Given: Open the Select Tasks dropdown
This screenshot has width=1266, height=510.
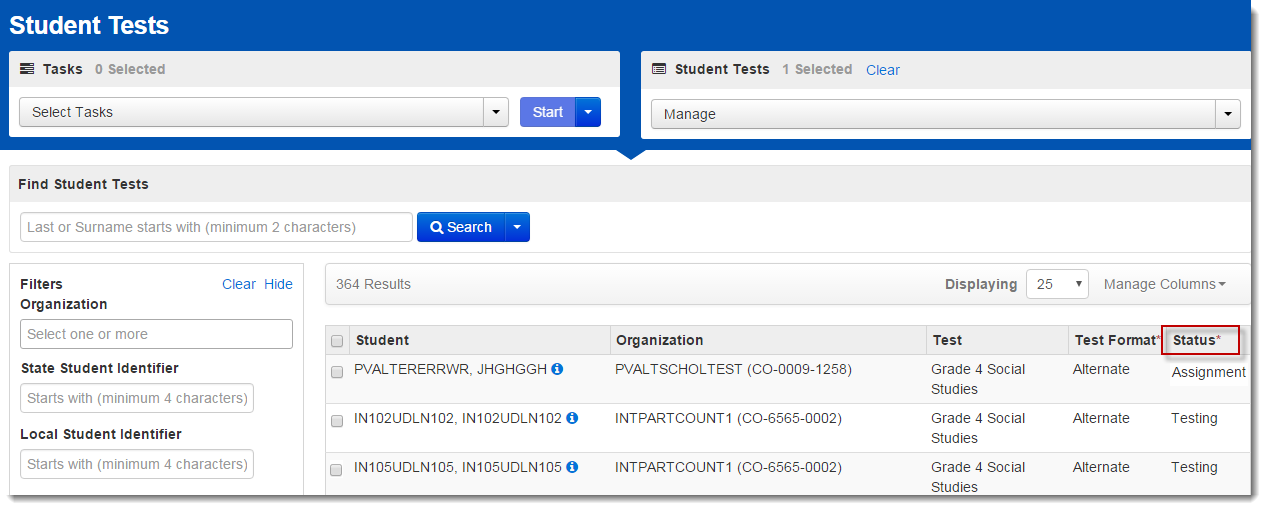Looking at the screenshot, I should coord(264,112).
